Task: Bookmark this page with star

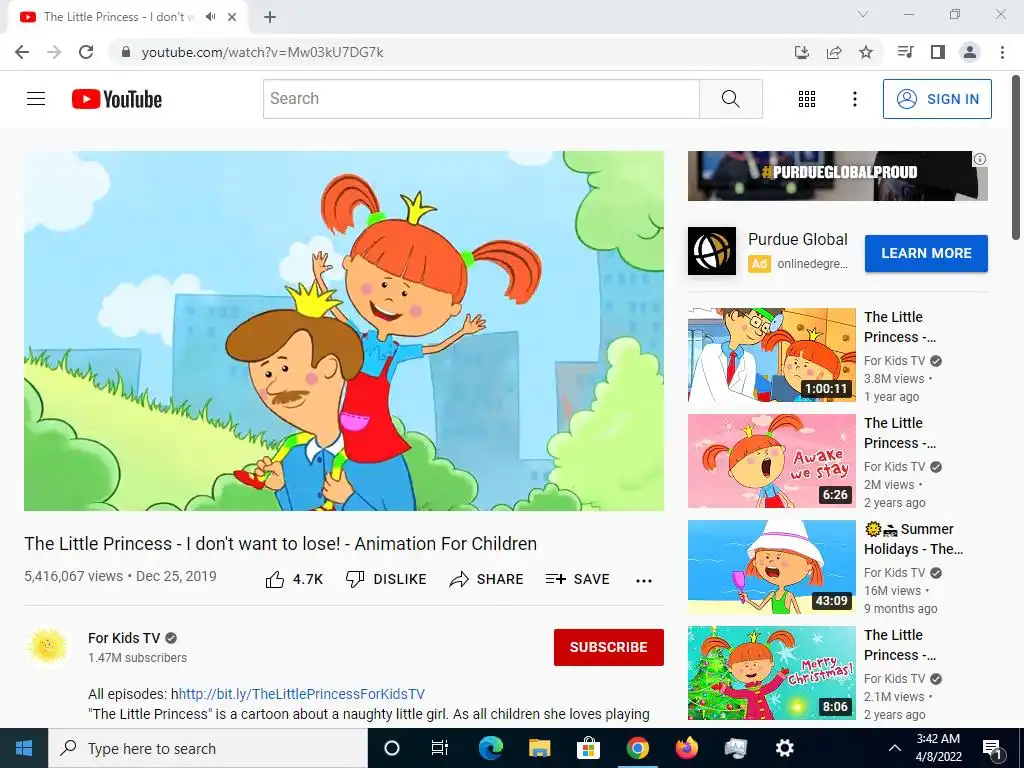Action: coord(866,52)
